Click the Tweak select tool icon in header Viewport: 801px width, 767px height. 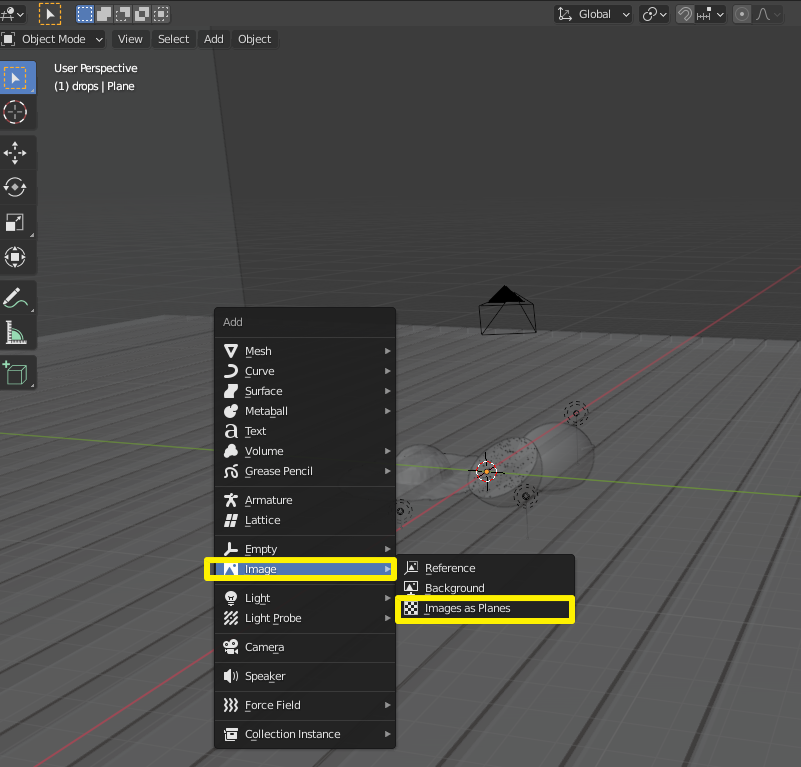coord(50,14)
